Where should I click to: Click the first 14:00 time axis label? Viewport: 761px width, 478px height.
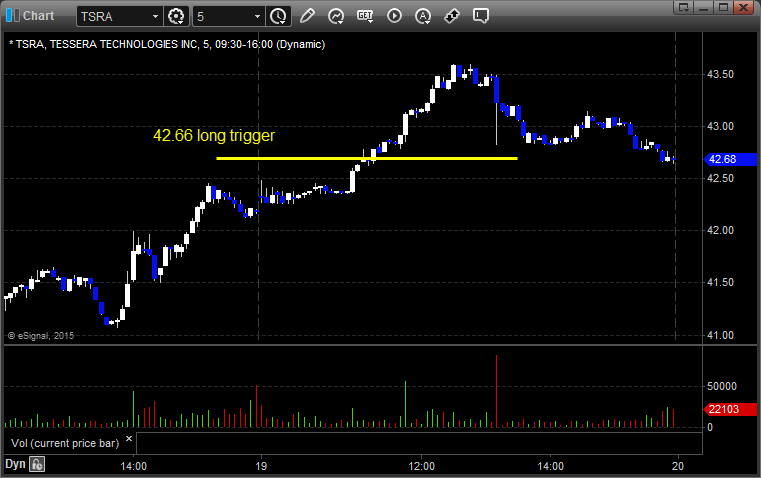(133, 466)
